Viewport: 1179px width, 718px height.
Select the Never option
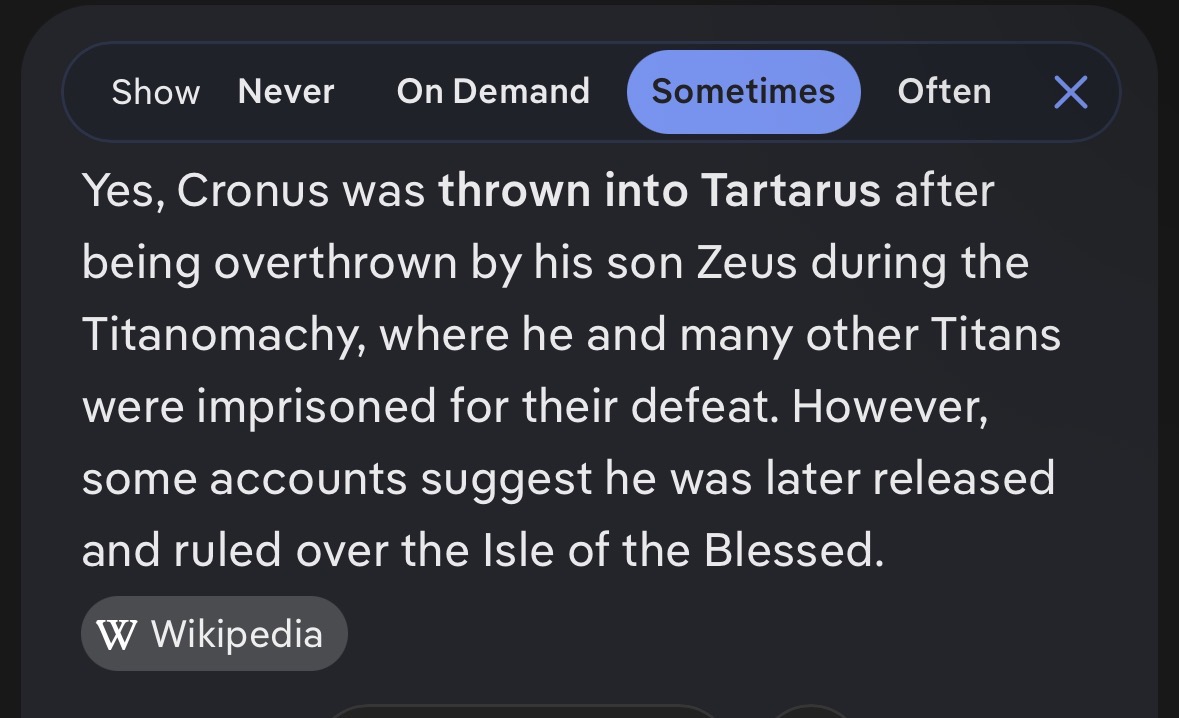tap(286, 92)
